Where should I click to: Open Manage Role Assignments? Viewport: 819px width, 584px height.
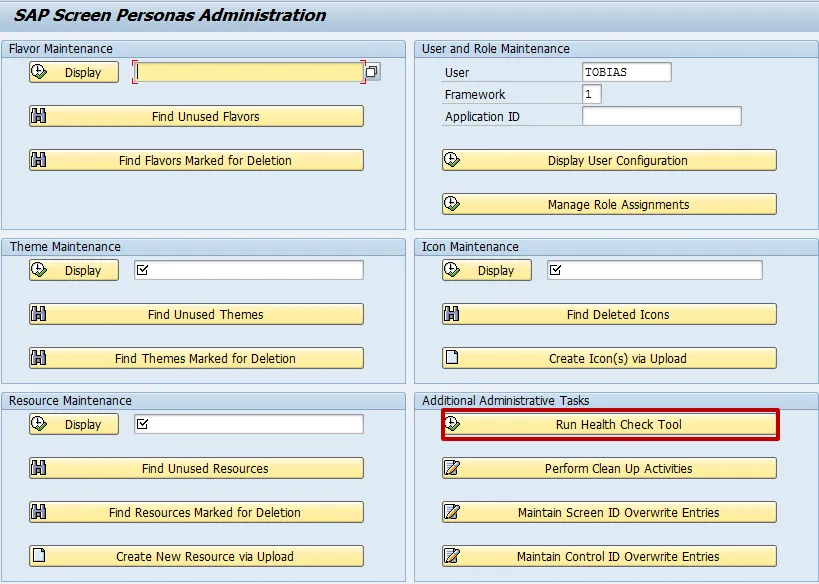point(609,204)
